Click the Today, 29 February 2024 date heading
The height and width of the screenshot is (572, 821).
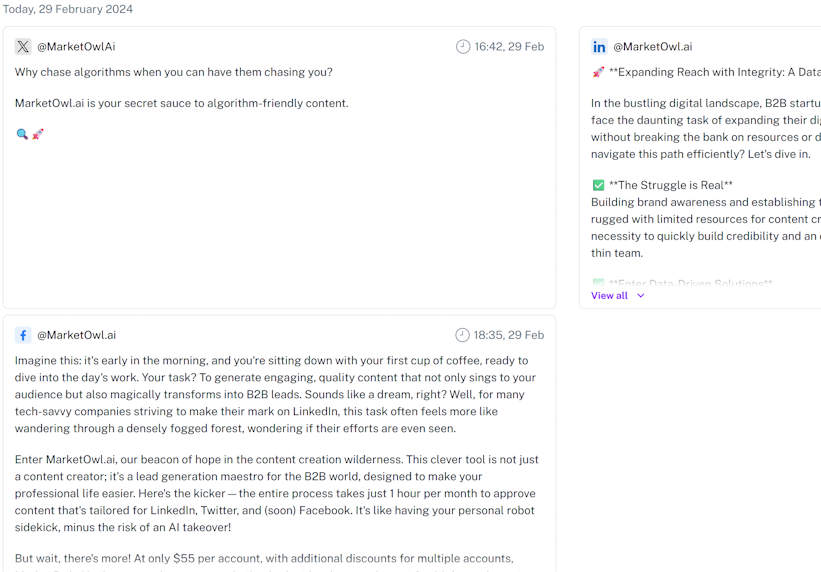tap(68, 9)
